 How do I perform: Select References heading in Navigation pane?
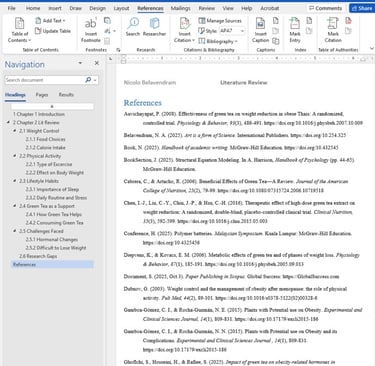click(x=52, y=264)
